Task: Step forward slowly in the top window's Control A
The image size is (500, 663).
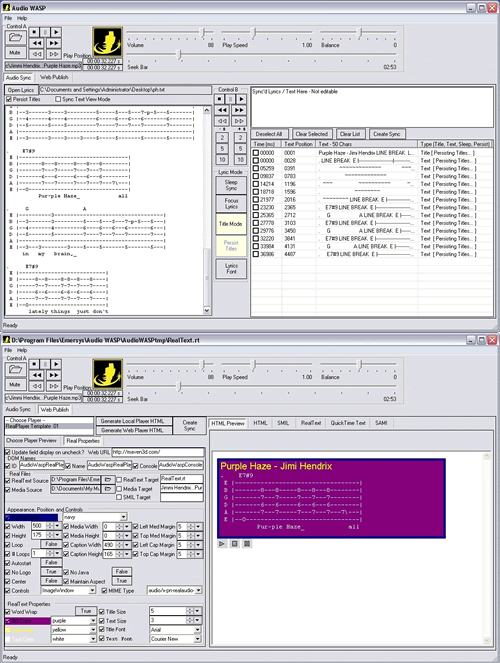Action: (x=54, y=54)
